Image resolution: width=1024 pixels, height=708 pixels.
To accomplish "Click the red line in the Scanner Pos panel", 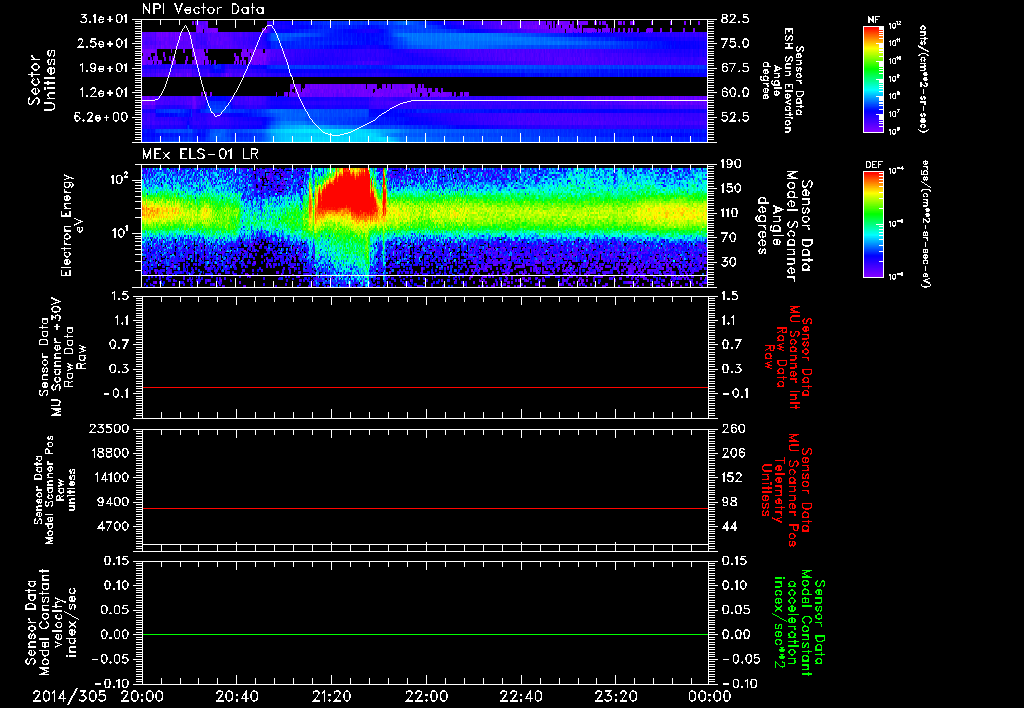I will [x=424, y=508].
